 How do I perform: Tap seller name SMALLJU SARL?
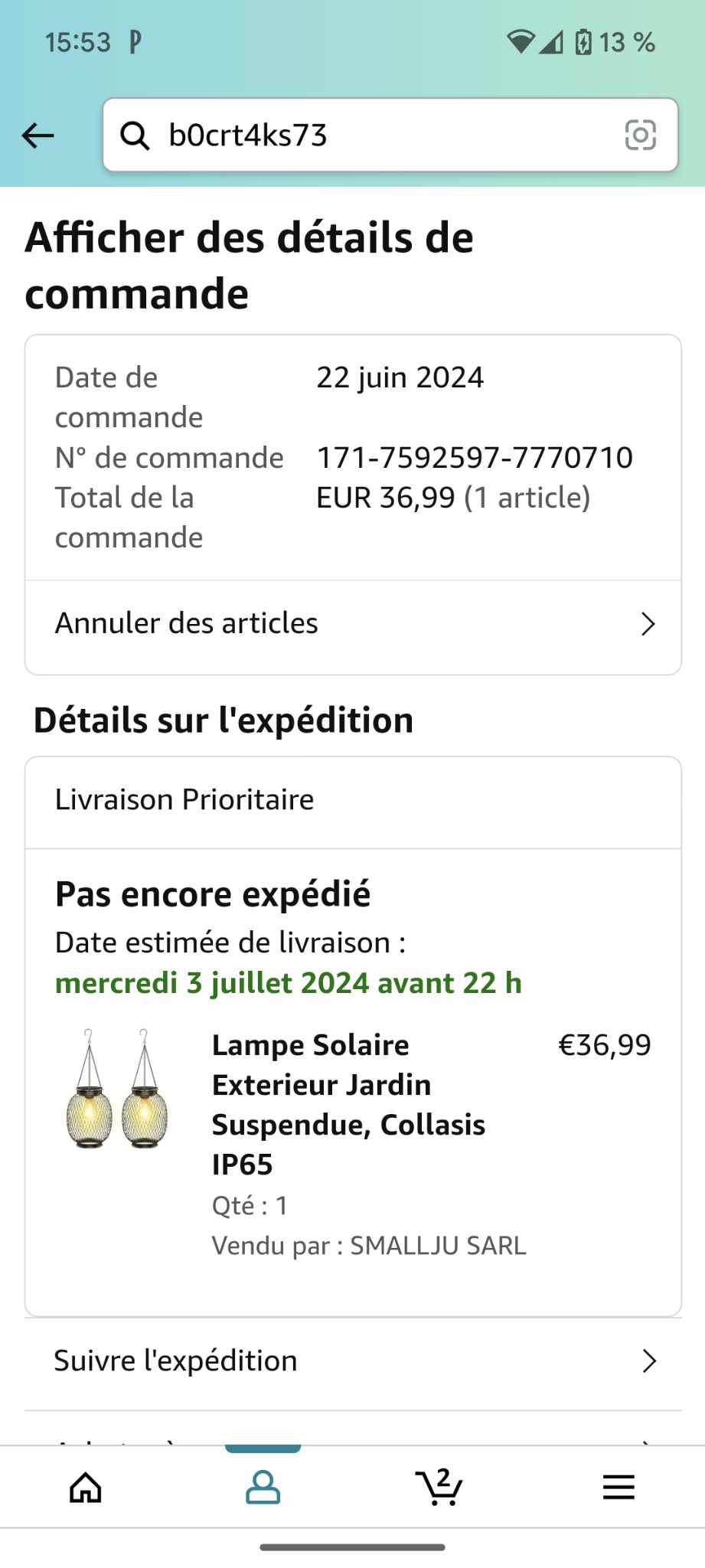point(438,1246)
